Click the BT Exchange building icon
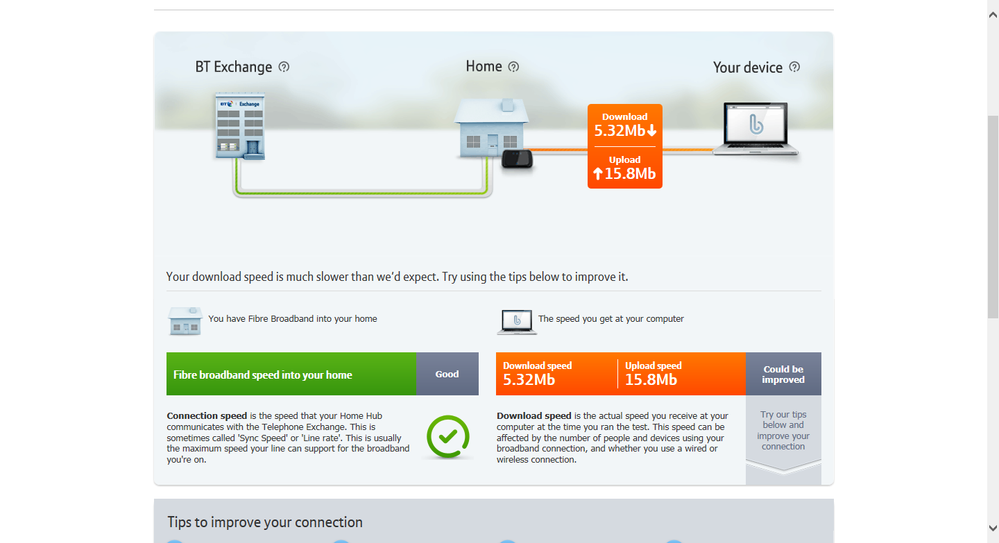 pos(240,126)
